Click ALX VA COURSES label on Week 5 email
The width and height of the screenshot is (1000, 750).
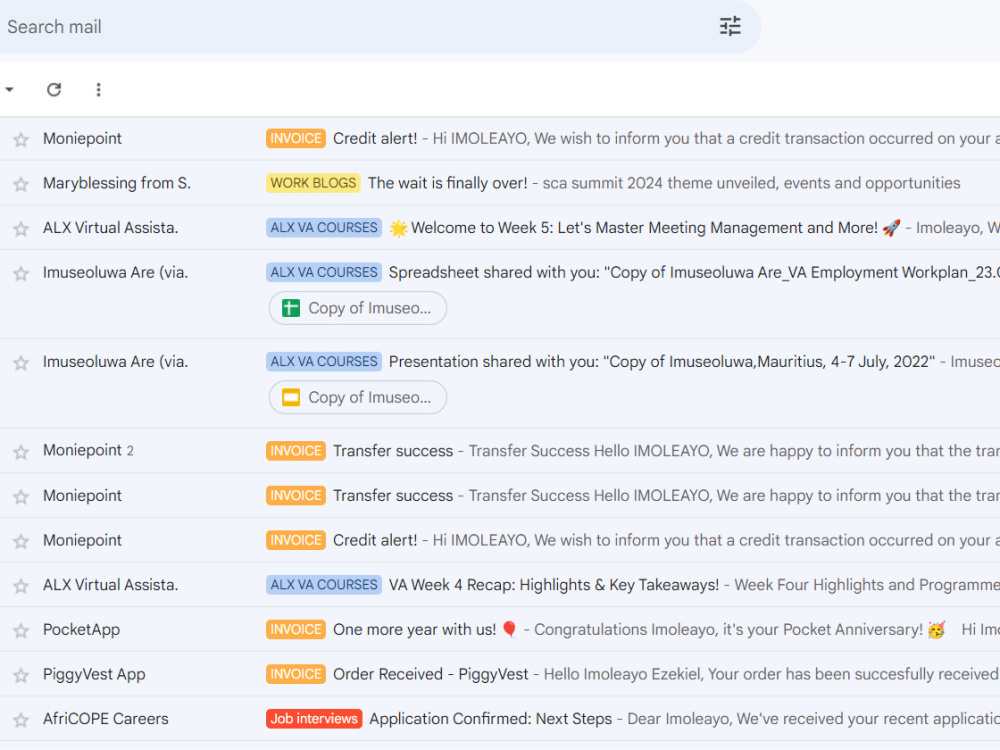coord(324,228)
